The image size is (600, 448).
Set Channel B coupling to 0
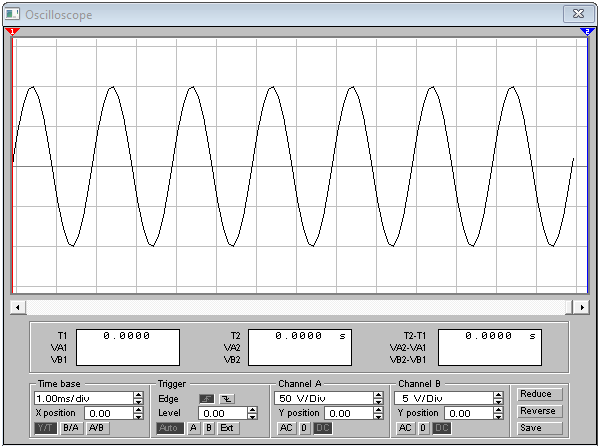click(423, 428)
